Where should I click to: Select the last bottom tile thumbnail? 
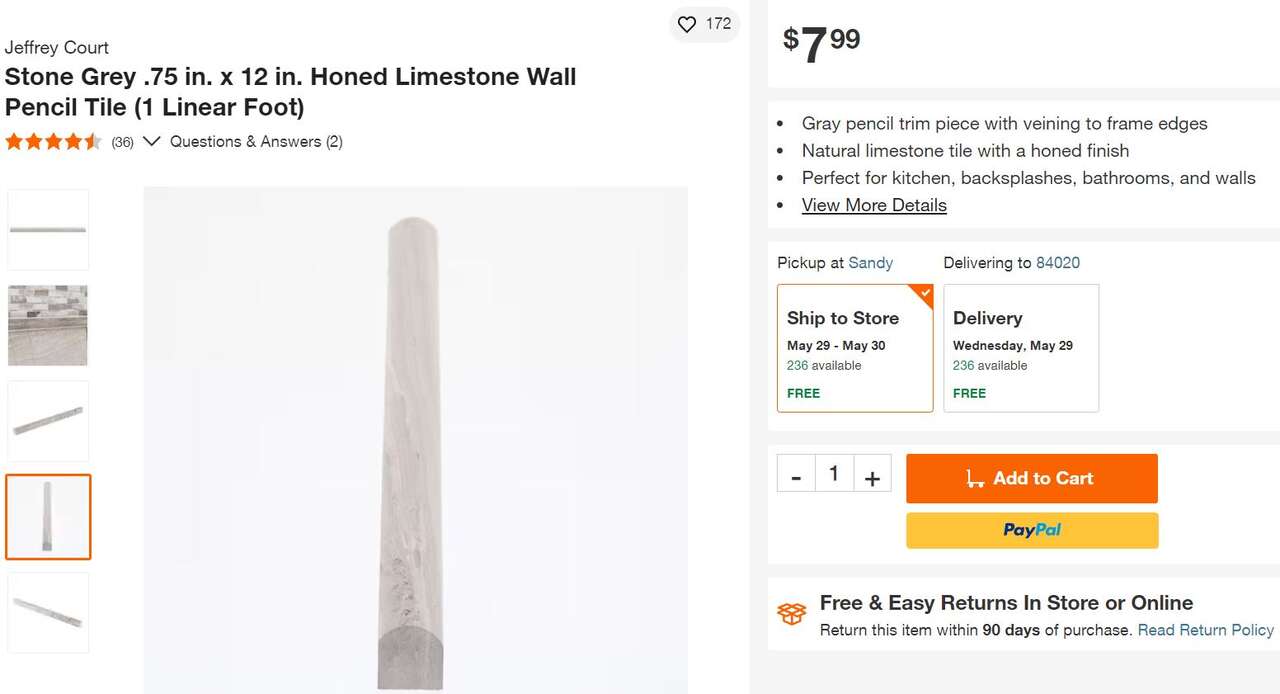(48, 612)
